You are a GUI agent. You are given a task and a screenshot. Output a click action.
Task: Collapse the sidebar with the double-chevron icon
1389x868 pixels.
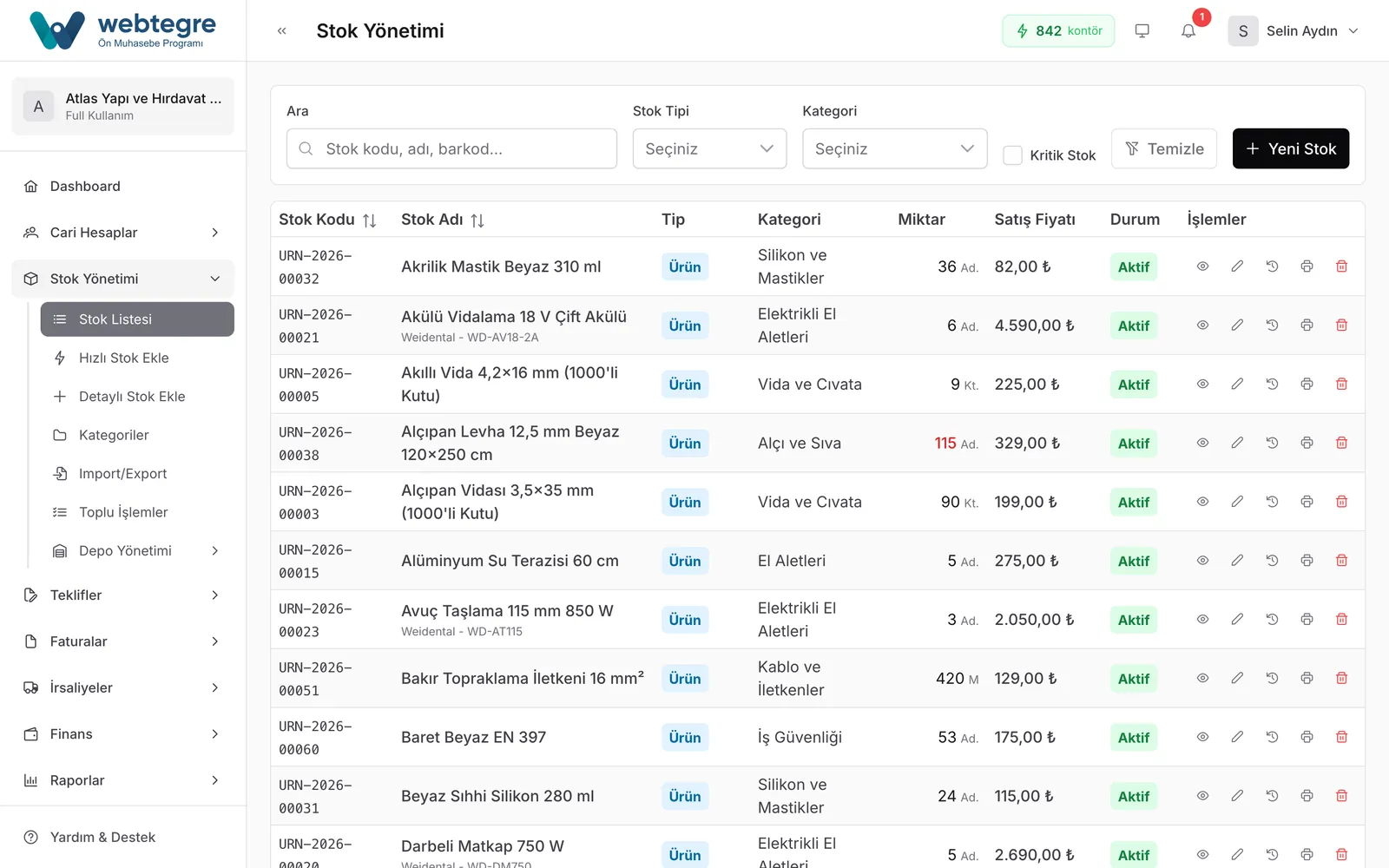tap(281, 30)
